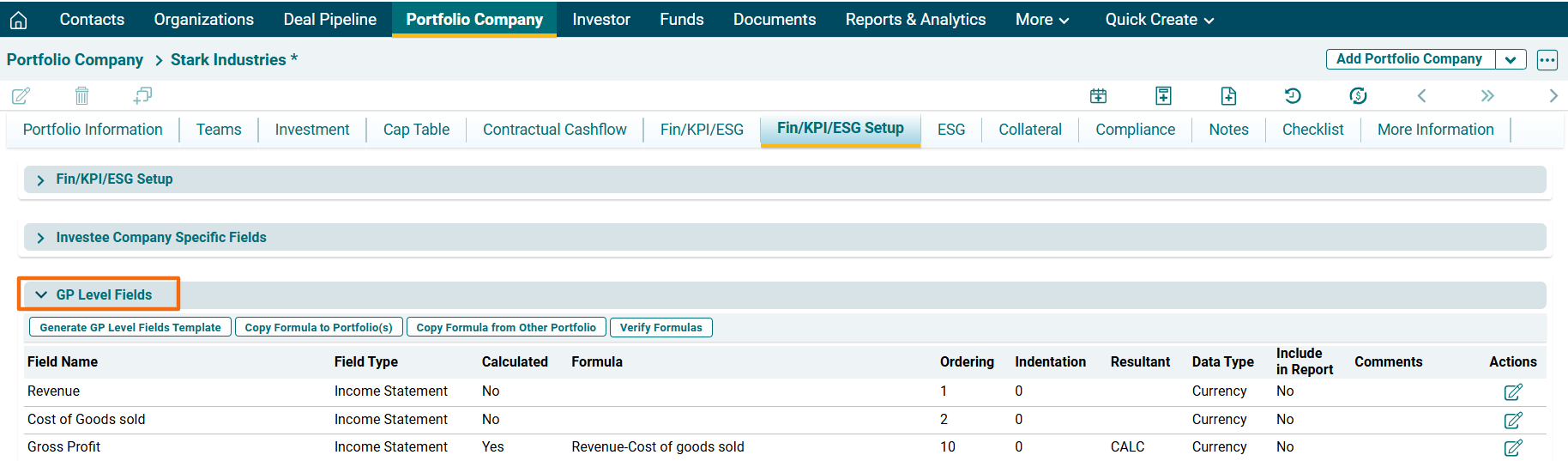The image size is (1568, 461).
Task: Click Generate GP Level Fields Template
Action: [130, 327]
